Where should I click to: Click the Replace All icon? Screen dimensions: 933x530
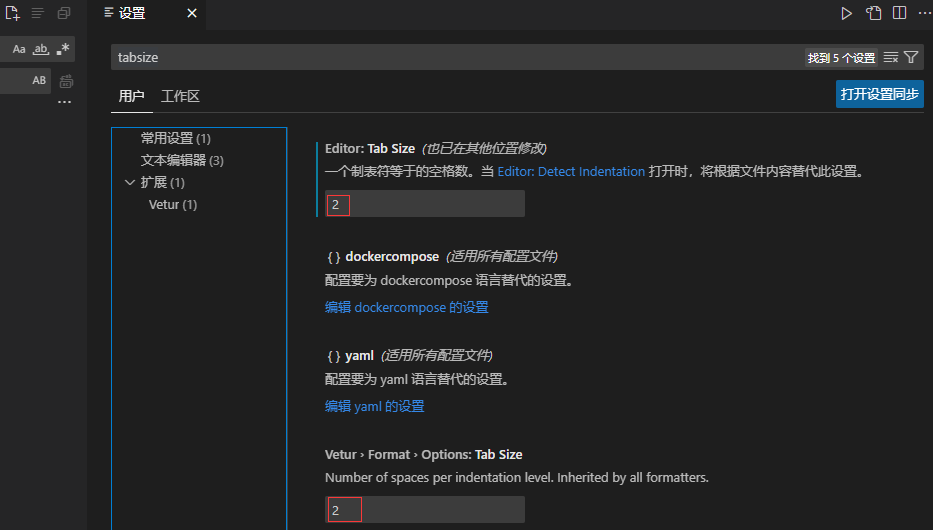(66, 81)
